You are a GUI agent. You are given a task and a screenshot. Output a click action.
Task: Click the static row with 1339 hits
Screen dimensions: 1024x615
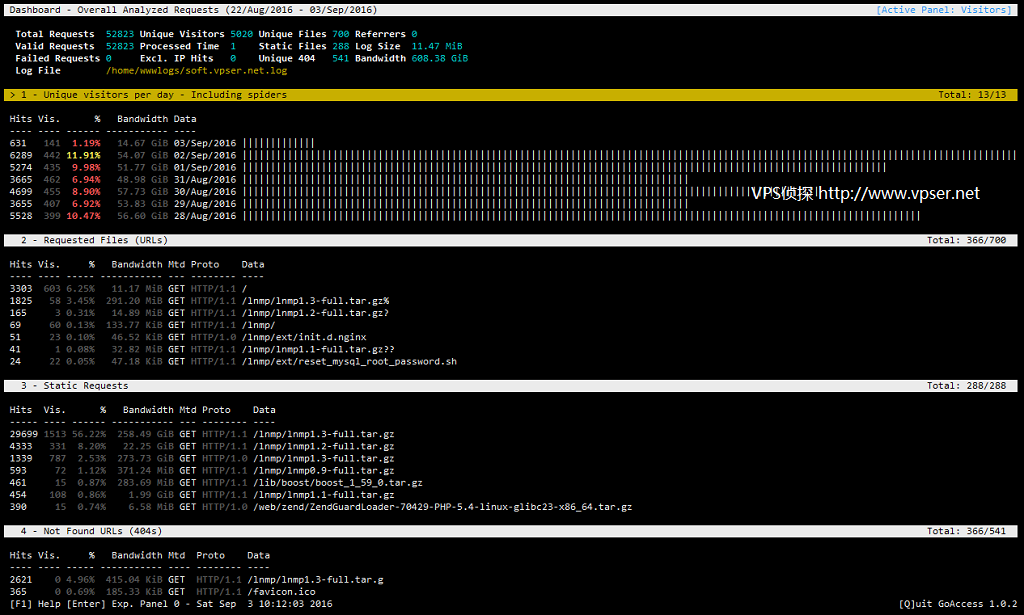pos(202,458)
